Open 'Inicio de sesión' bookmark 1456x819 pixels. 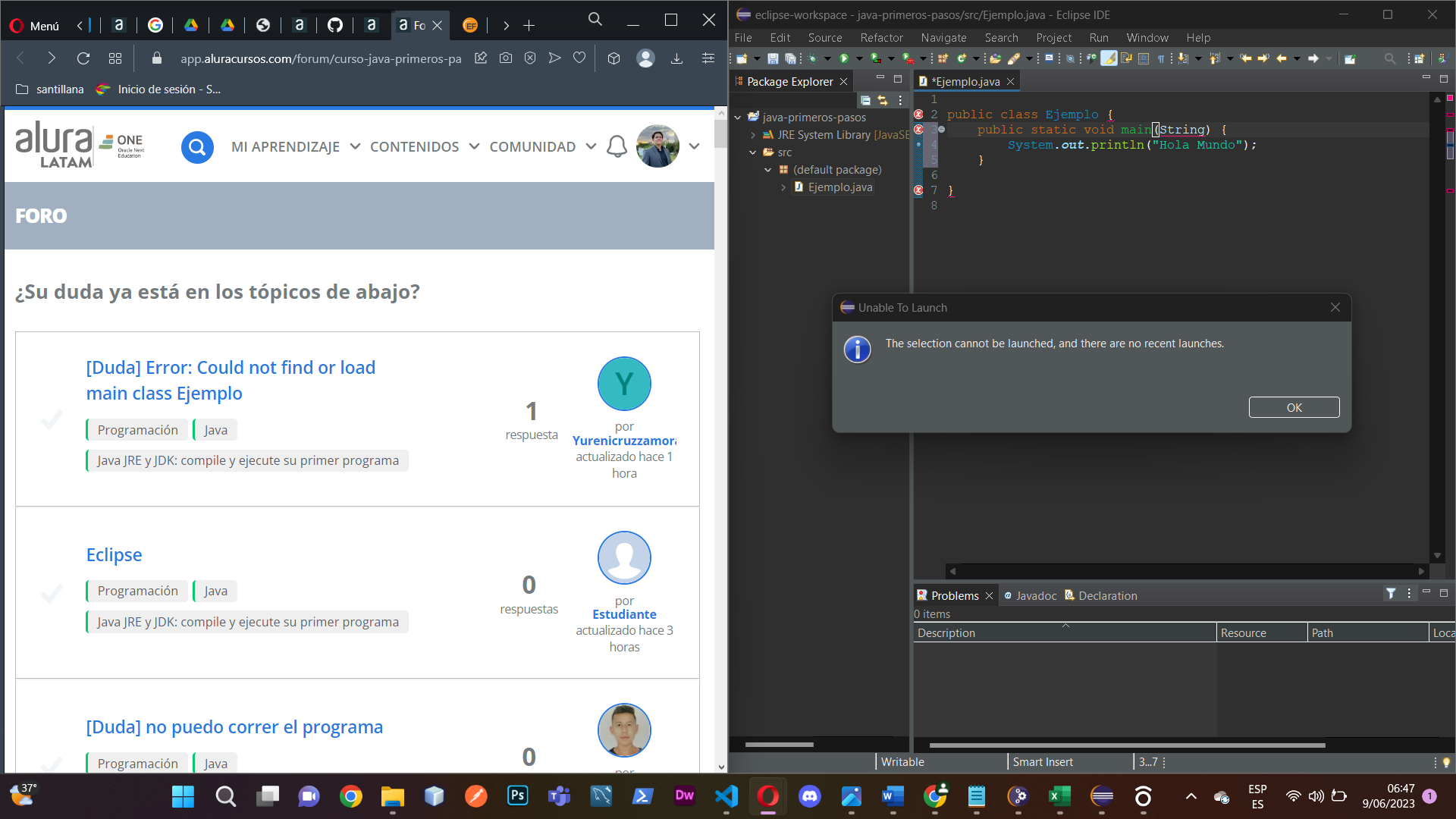(x=158, y=89)
